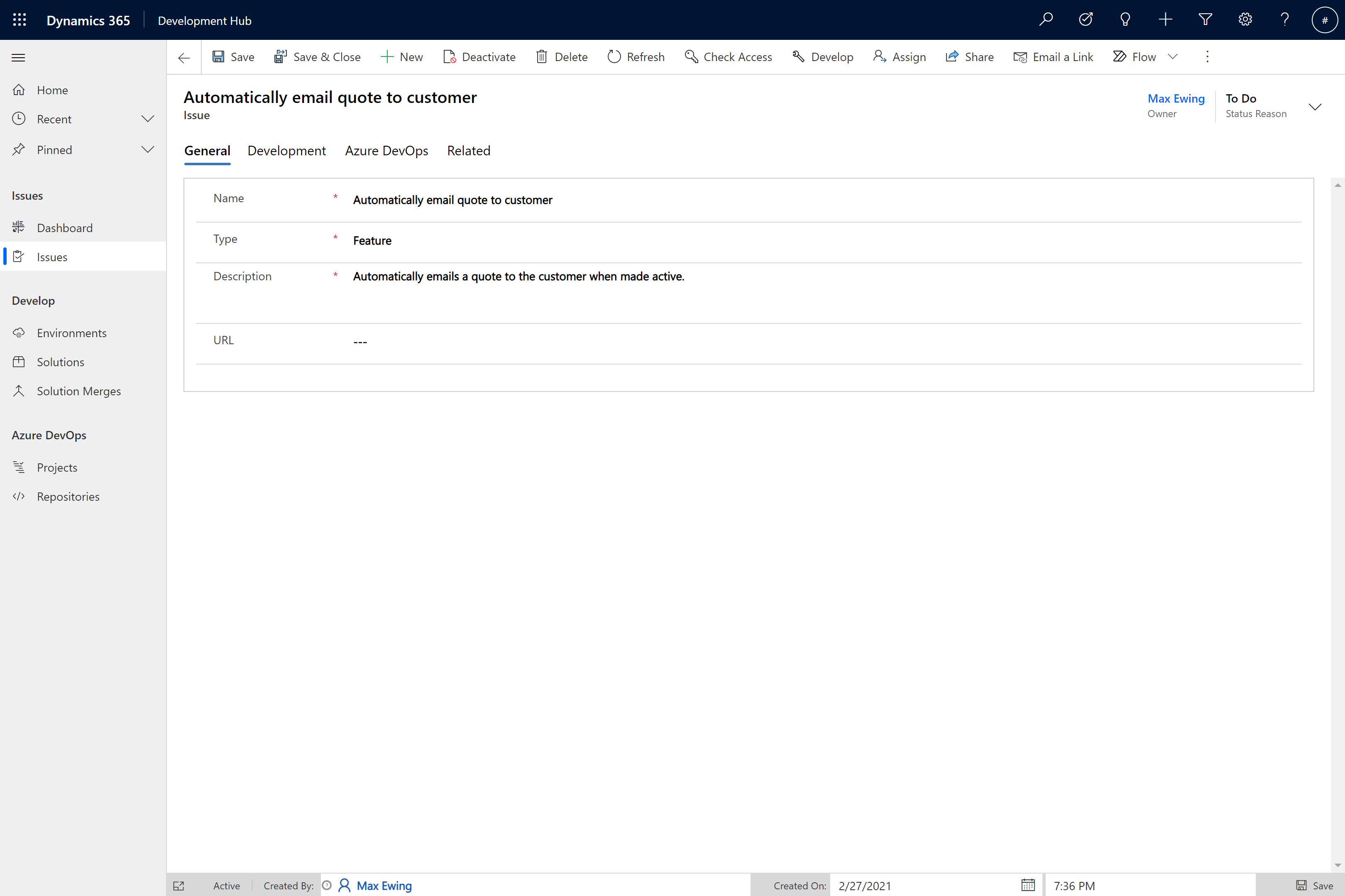The width and height of the screenshot is (1345, 896).
Task: Click Dynamics 365 brand link
Action: click(88, 21)
